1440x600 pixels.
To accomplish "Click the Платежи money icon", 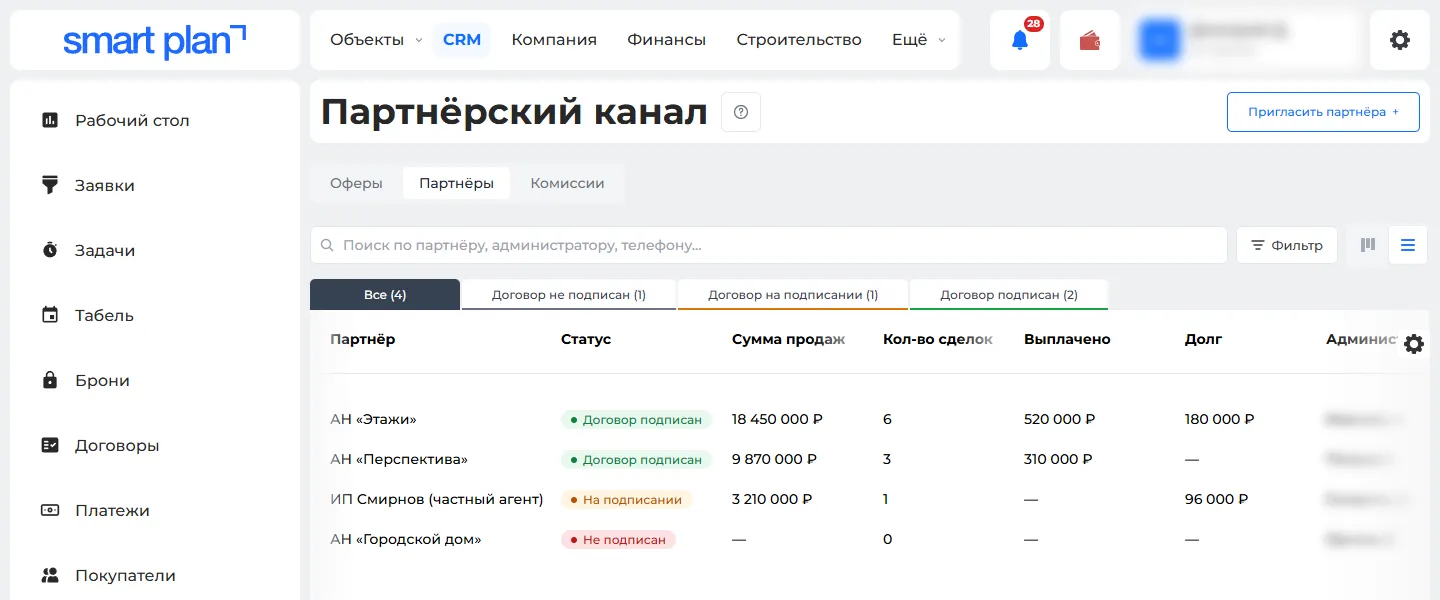I will (50, 510).
